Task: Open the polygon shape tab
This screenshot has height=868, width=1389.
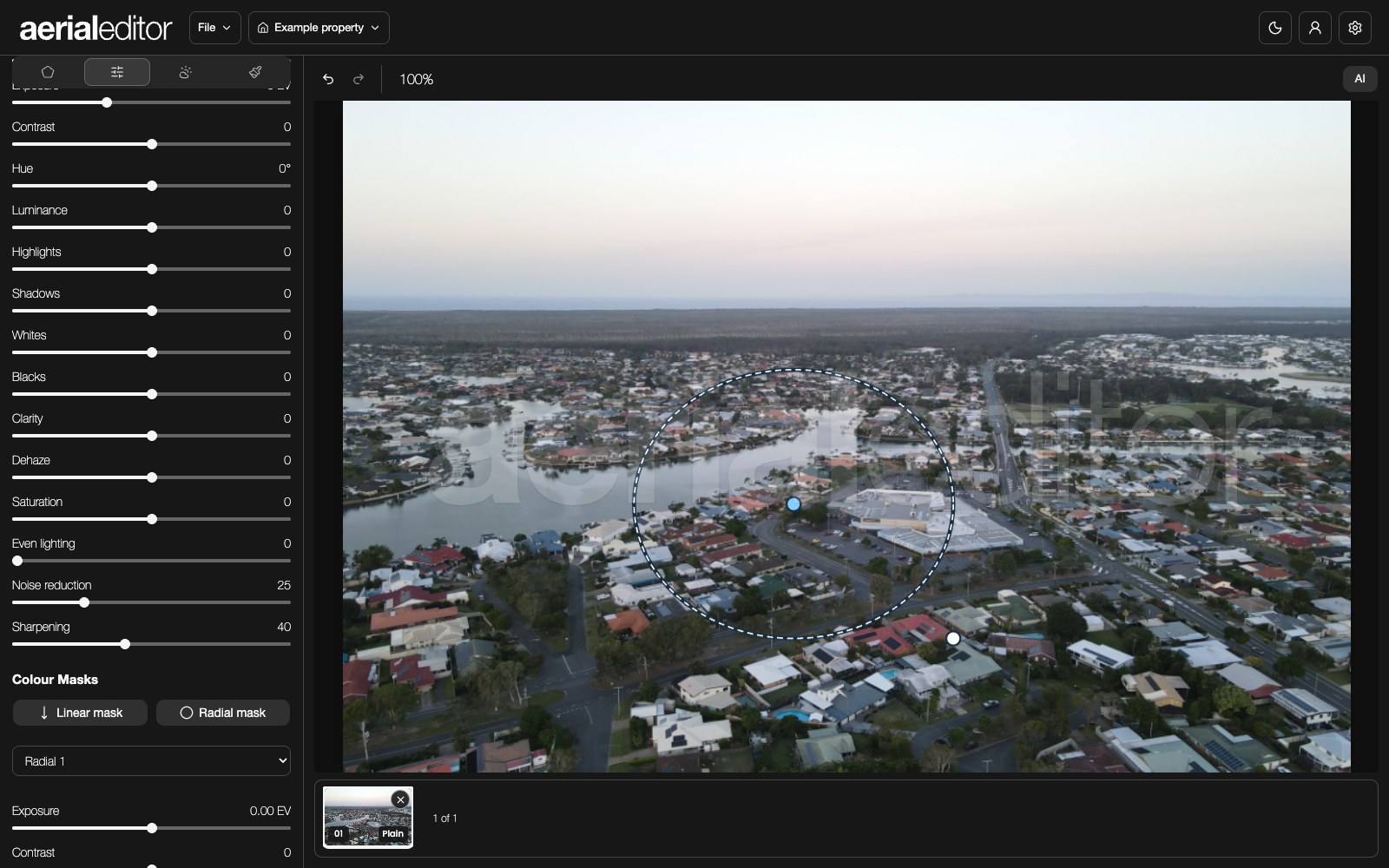Action: (48, 72)
